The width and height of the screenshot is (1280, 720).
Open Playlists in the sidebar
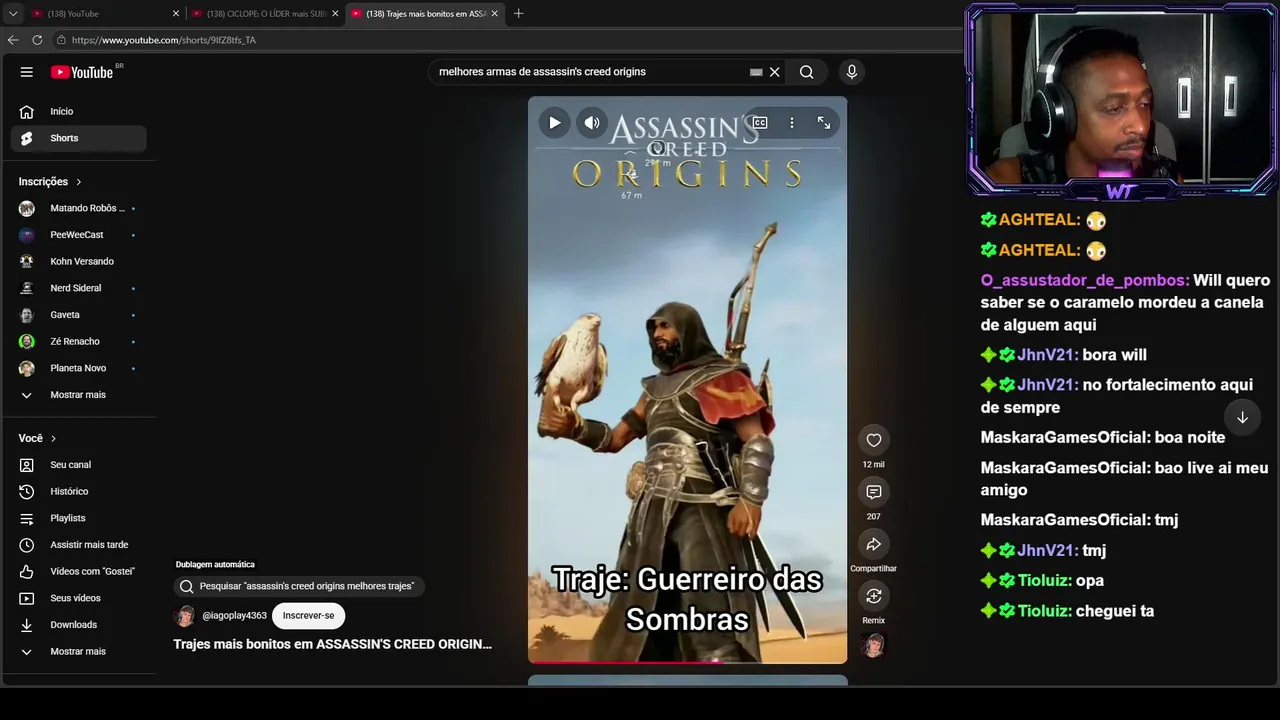78,518
